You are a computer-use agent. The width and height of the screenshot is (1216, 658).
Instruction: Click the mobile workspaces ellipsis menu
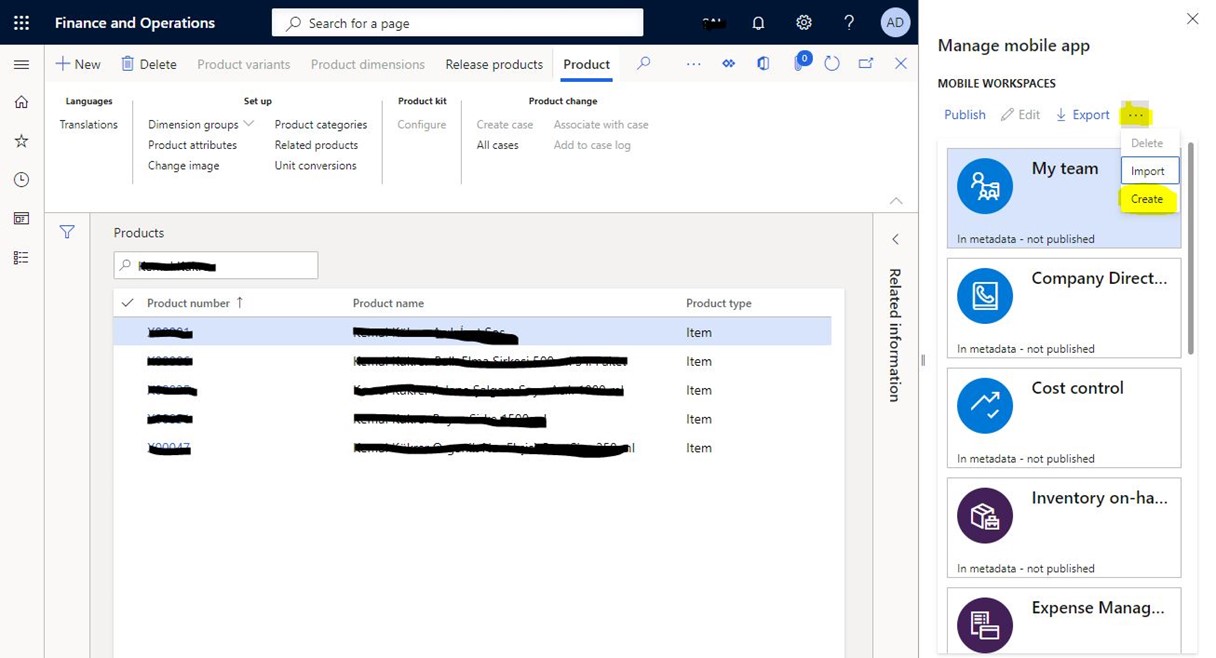[x=1135, y=115]
